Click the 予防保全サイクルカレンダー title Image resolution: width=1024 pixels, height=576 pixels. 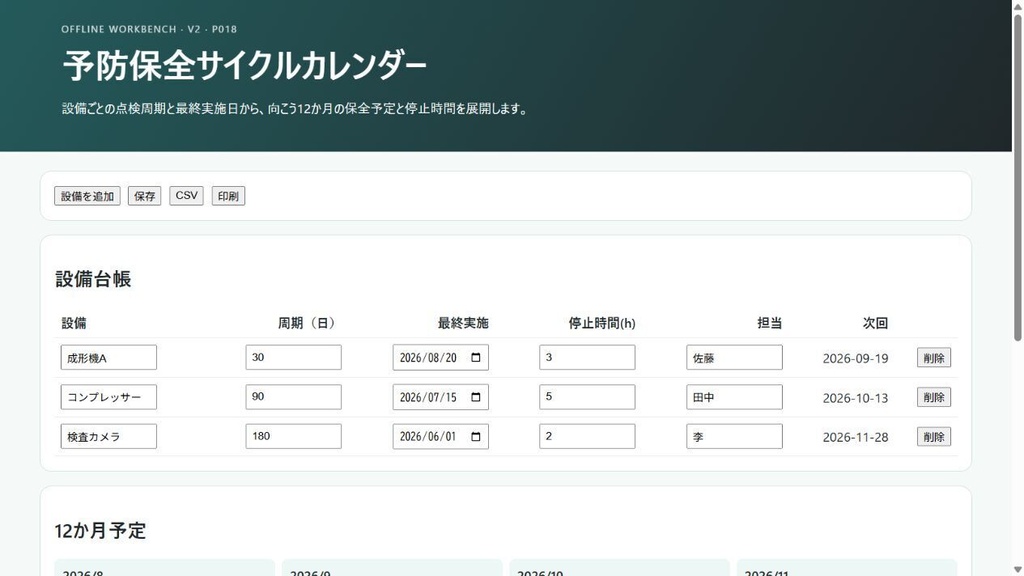point(245,66)
